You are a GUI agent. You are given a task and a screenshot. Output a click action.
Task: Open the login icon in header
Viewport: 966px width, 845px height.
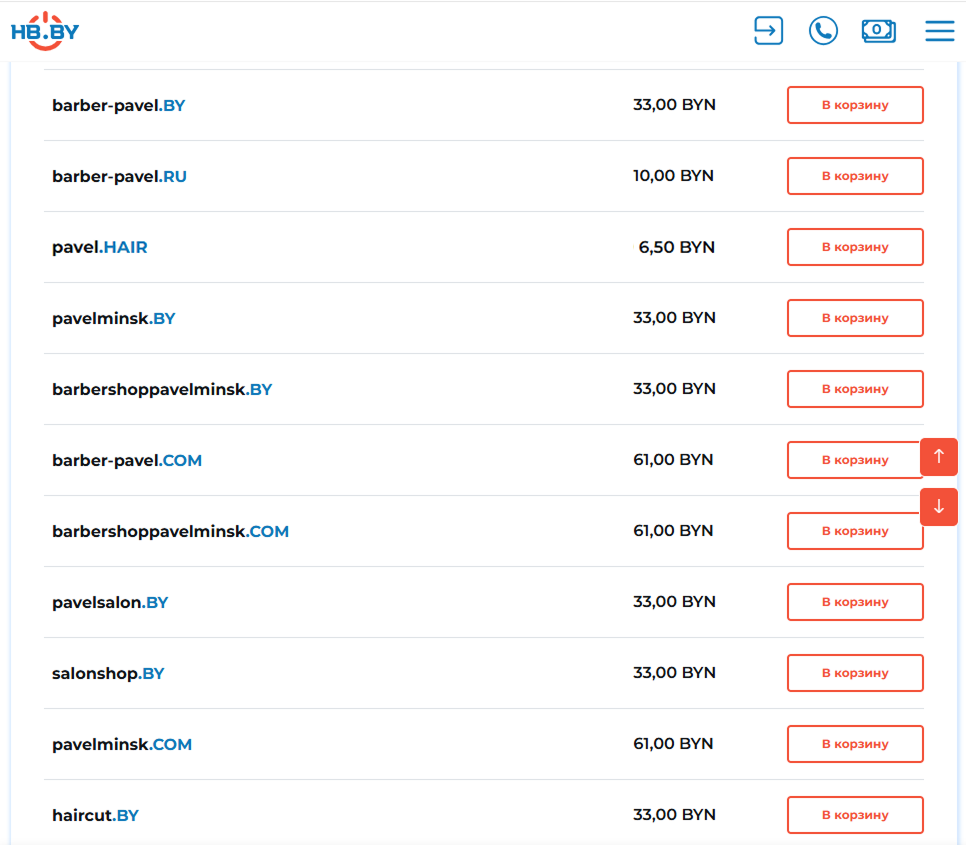click(x=768, y=31)
